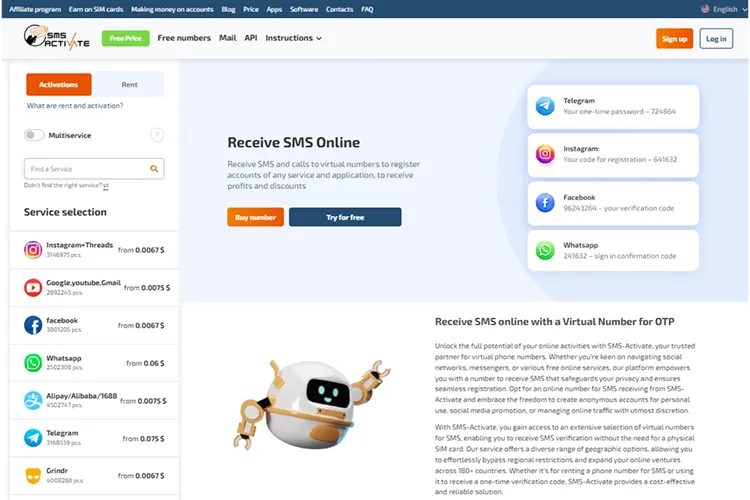Click the Instagram registration code card
This screenshot has height=500, width=750.
click(613, 155)
